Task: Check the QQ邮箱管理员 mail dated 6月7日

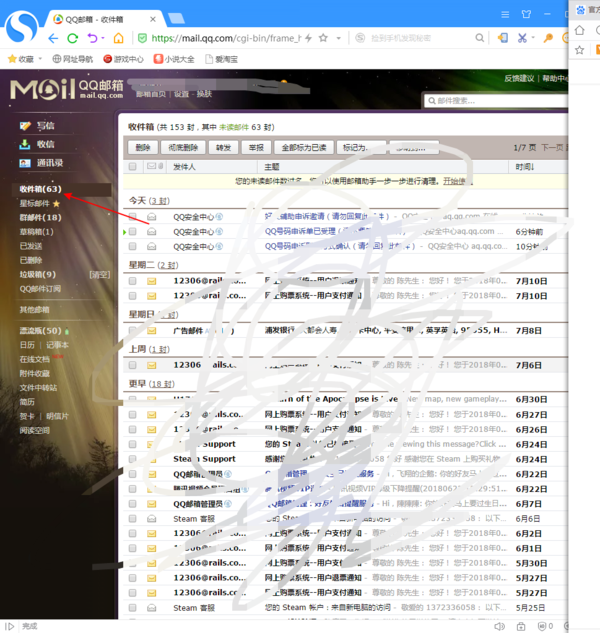Action: 132,504
